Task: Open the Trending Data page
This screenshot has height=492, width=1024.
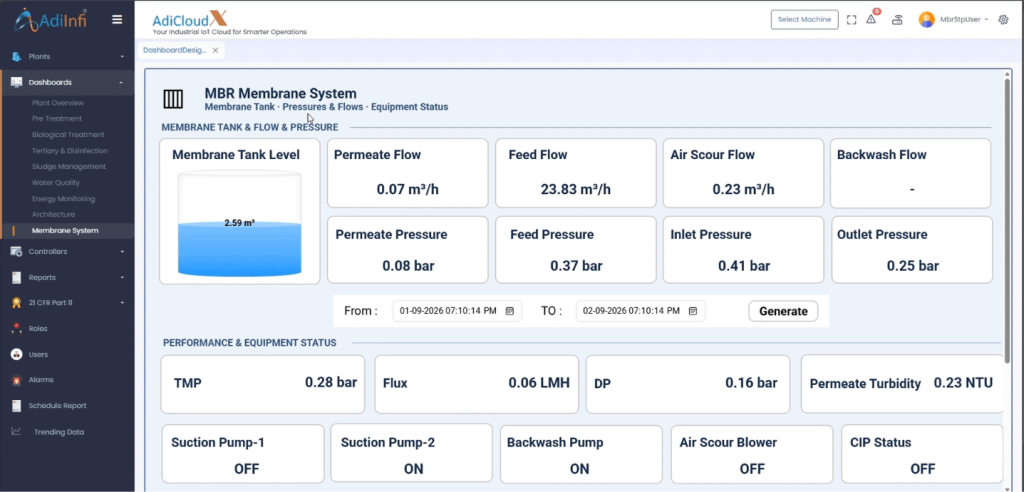Action: tap(59, 432)
